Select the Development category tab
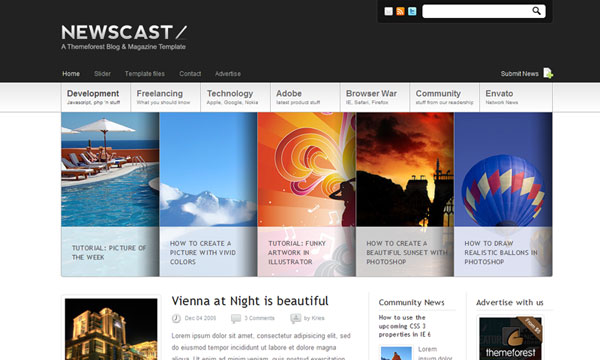Viewport: 600px width, 360px height. 96,97
